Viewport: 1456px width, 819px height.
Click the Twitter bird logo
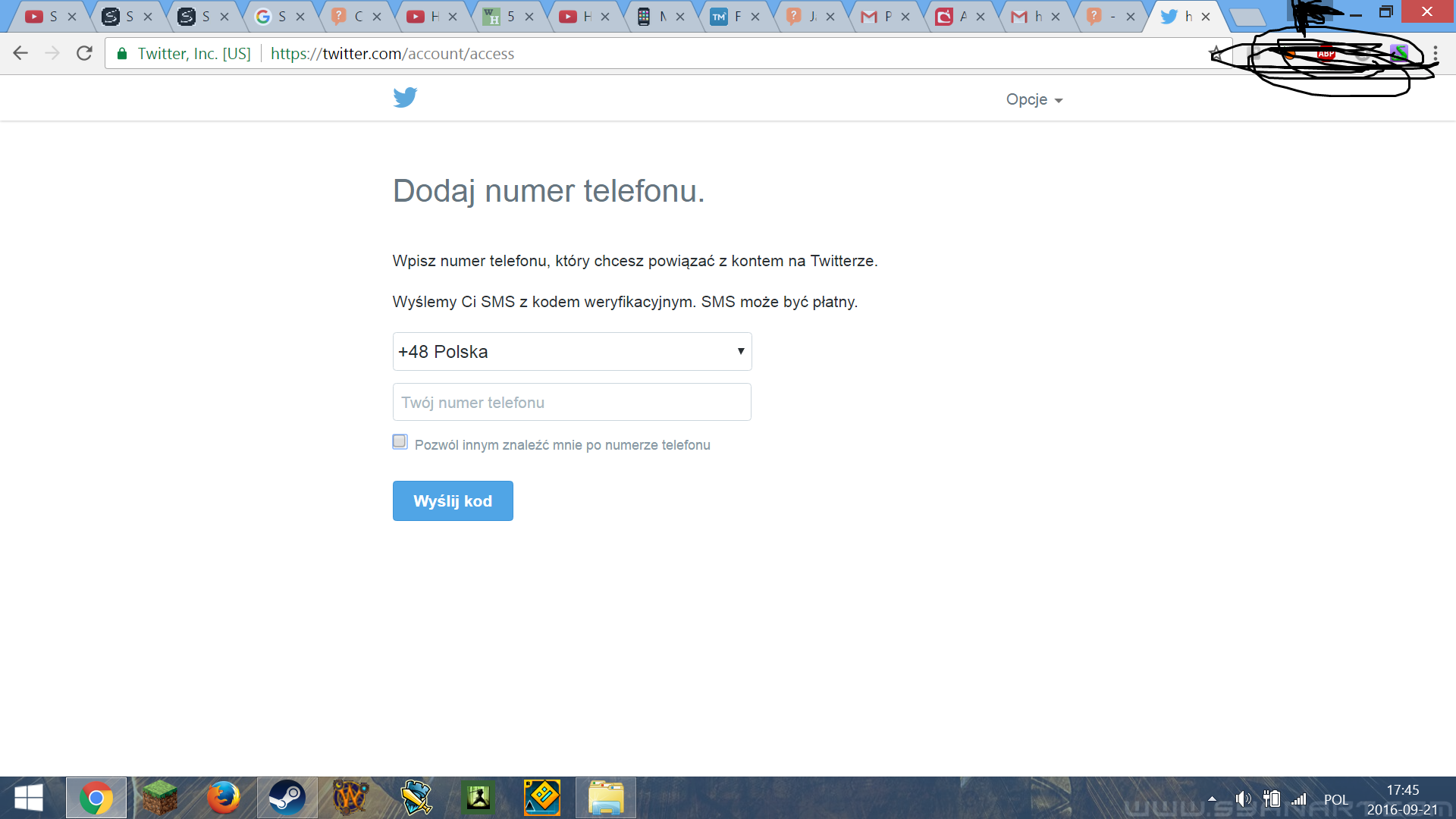pyautogui.click(x=405, y=98)
